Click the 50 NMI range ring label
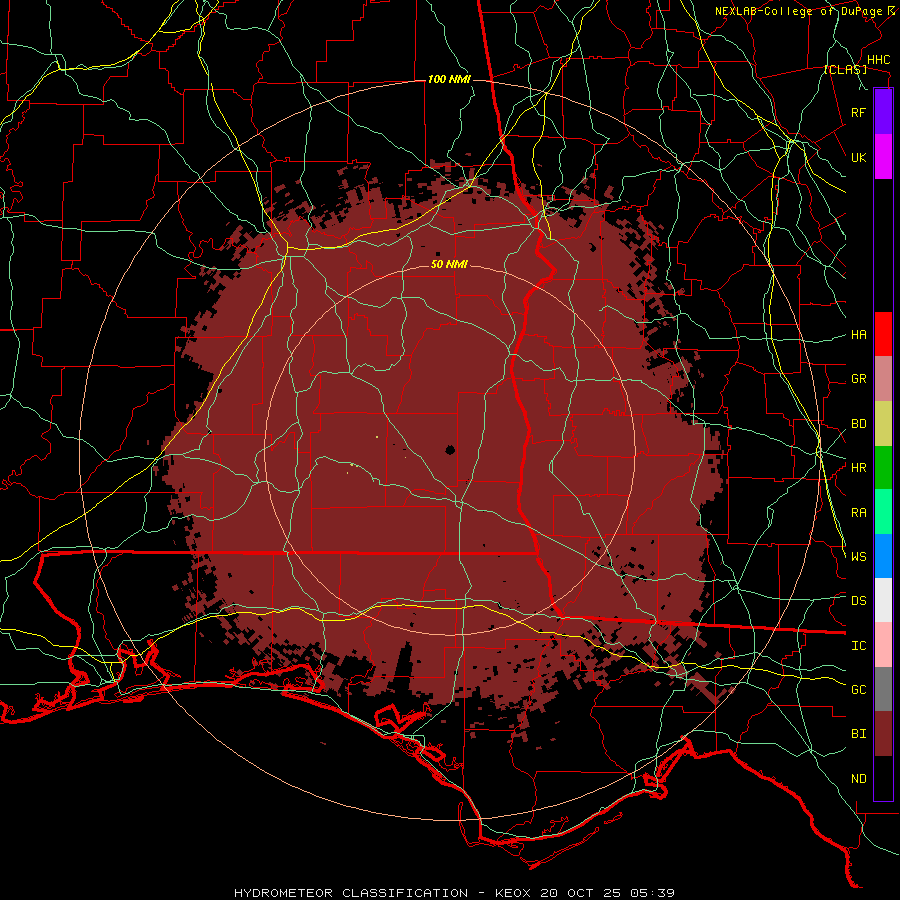This screenshot has height=900, width=900. 449,265
